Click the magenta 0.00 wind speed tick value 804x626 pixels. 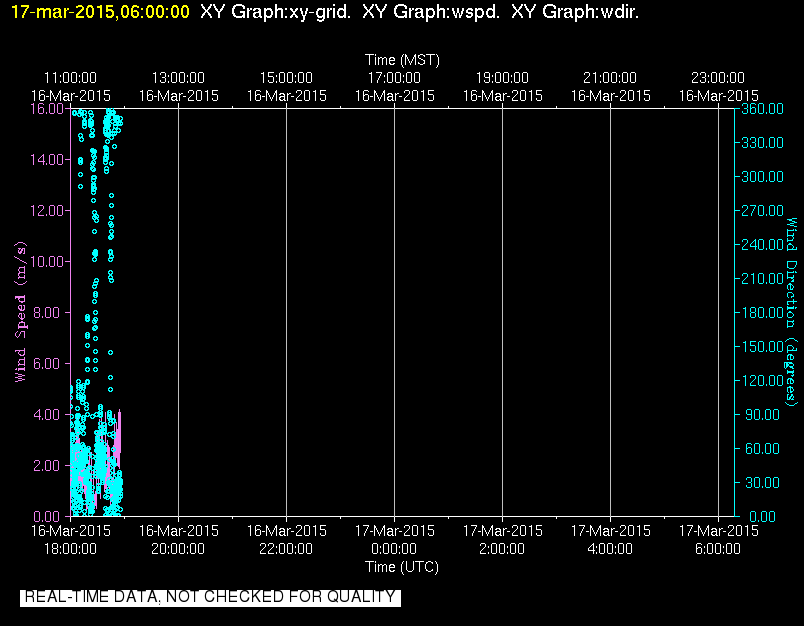click(x=47, y=516)
